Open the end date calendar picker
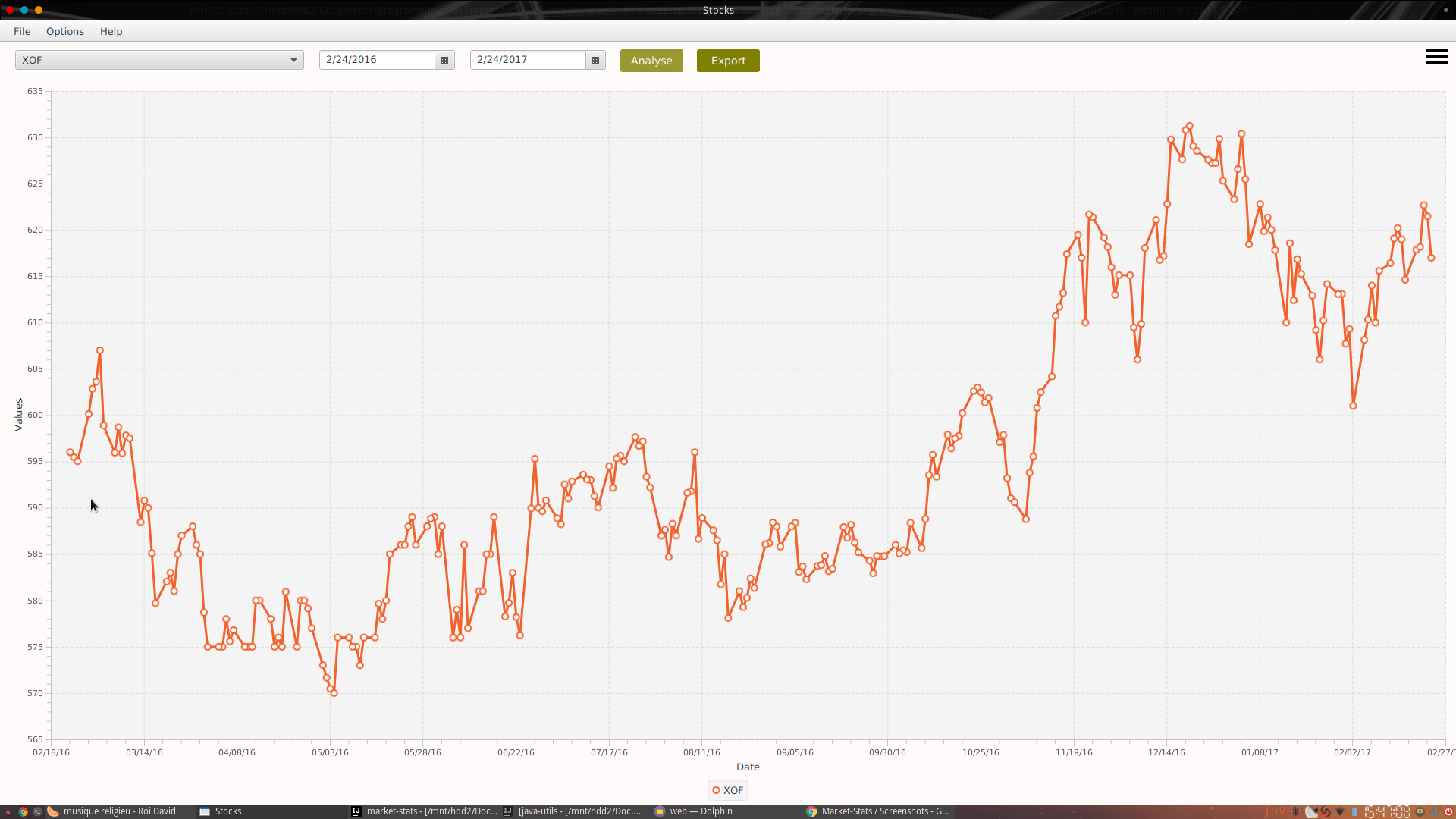 (595, 60)
